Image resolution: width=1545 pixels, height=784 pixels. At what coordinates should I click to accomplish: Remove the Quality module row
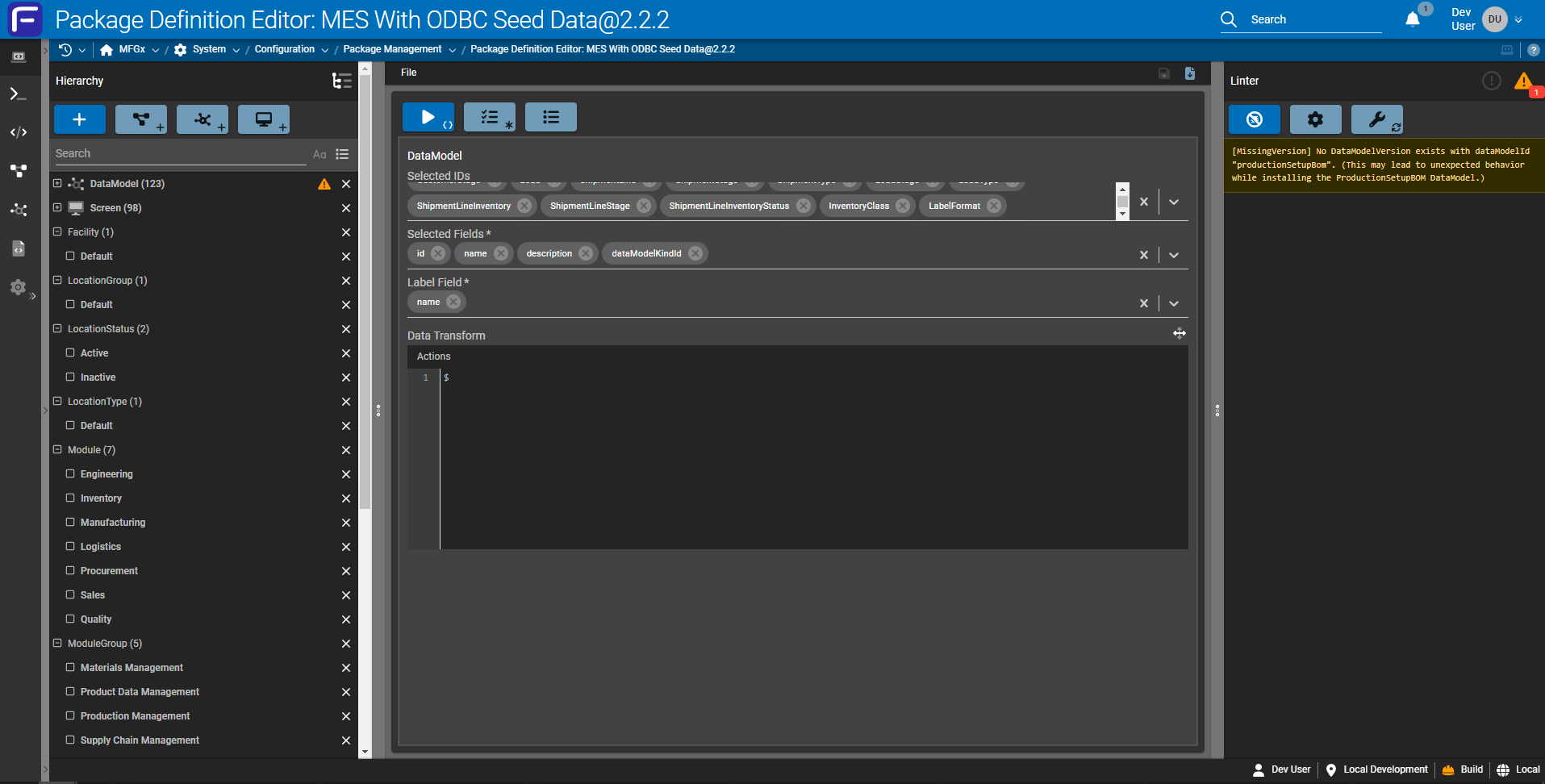point(346,619)
